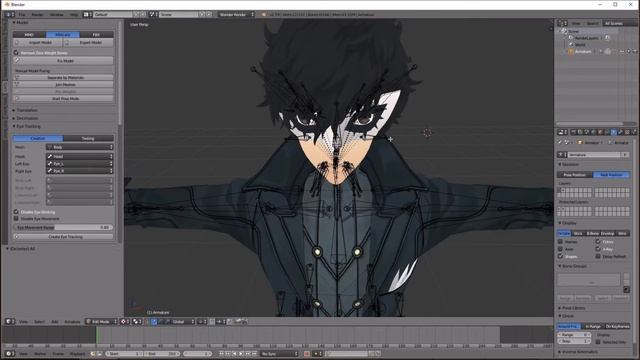
Task: Toggle Disable Eye Movement checkbox
Action: pyautogui.click(x=16, y=218)
